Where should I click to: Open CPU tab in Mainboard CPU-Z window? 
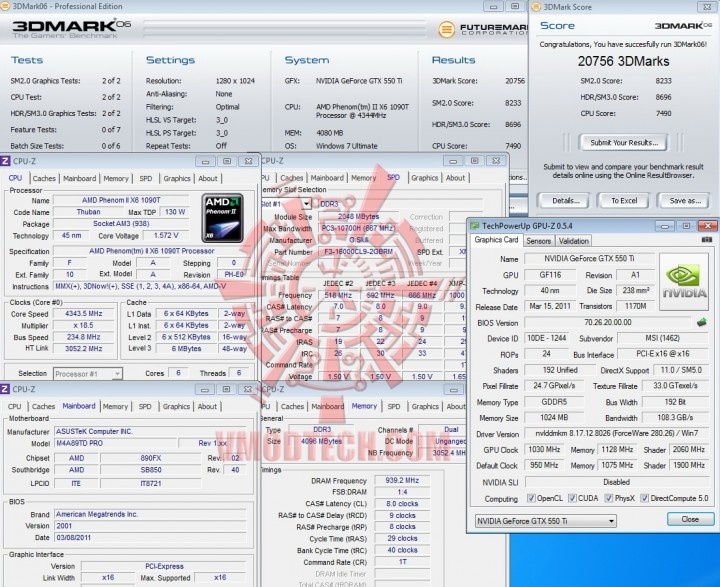point(14,406)
